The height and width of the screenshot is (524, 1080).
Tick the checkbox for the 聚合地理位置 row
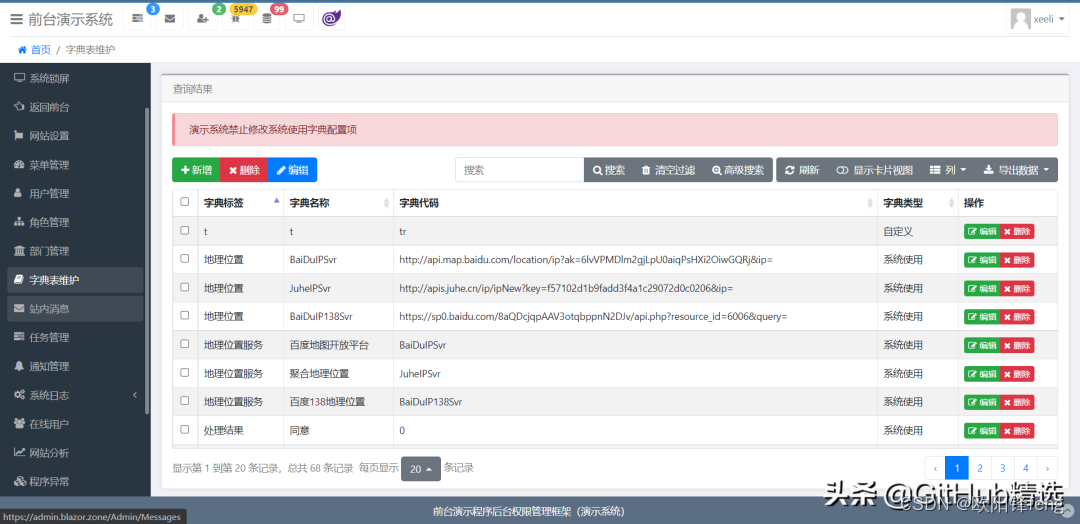tap(185, 373)
